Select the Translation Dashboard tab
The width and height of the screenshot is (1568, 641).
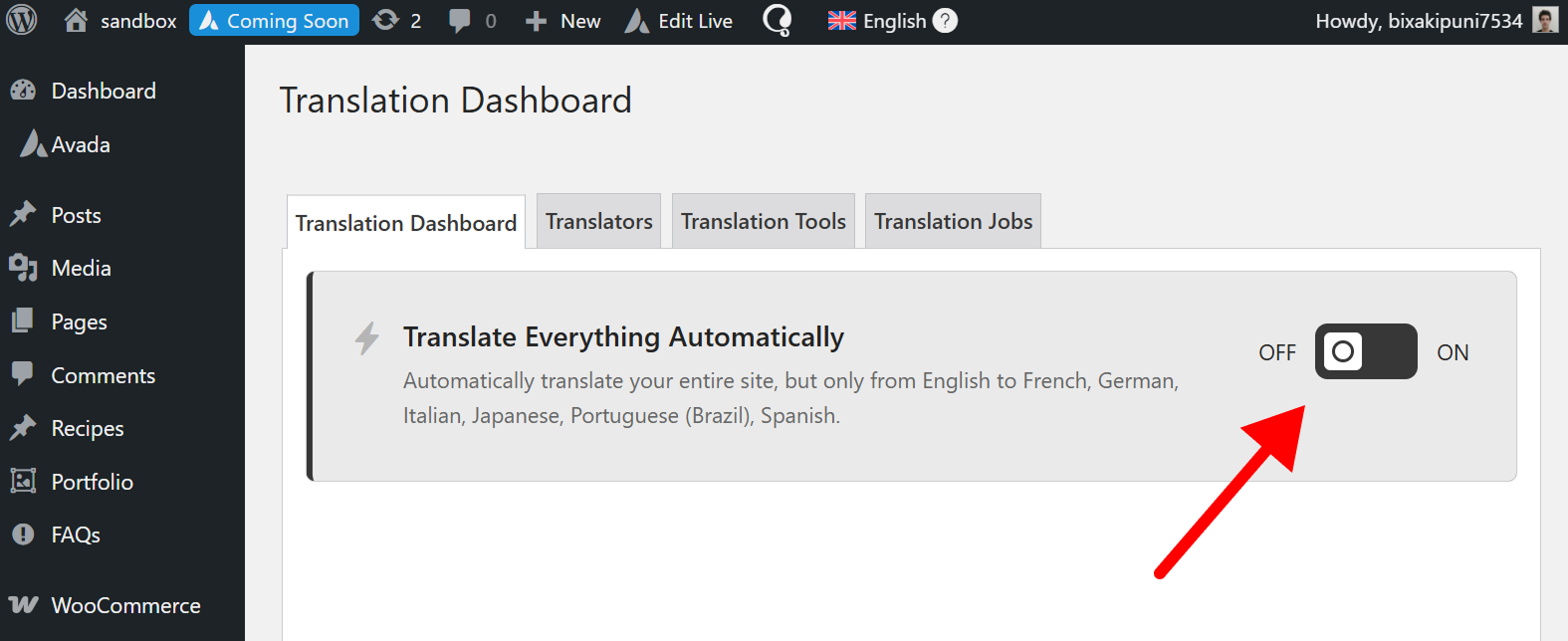[x=405, y=223]
